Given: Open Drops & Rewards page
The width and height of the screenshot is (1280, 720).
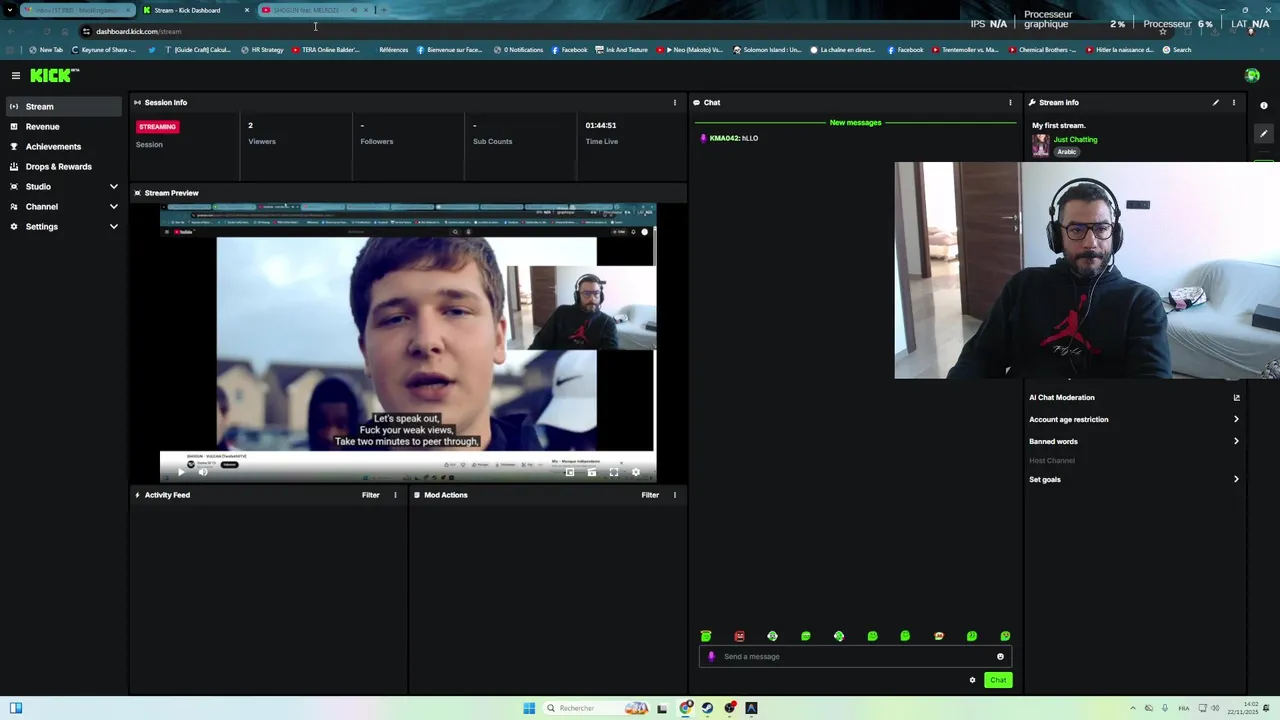Looking at the screenshot, I should pos(65,166).
